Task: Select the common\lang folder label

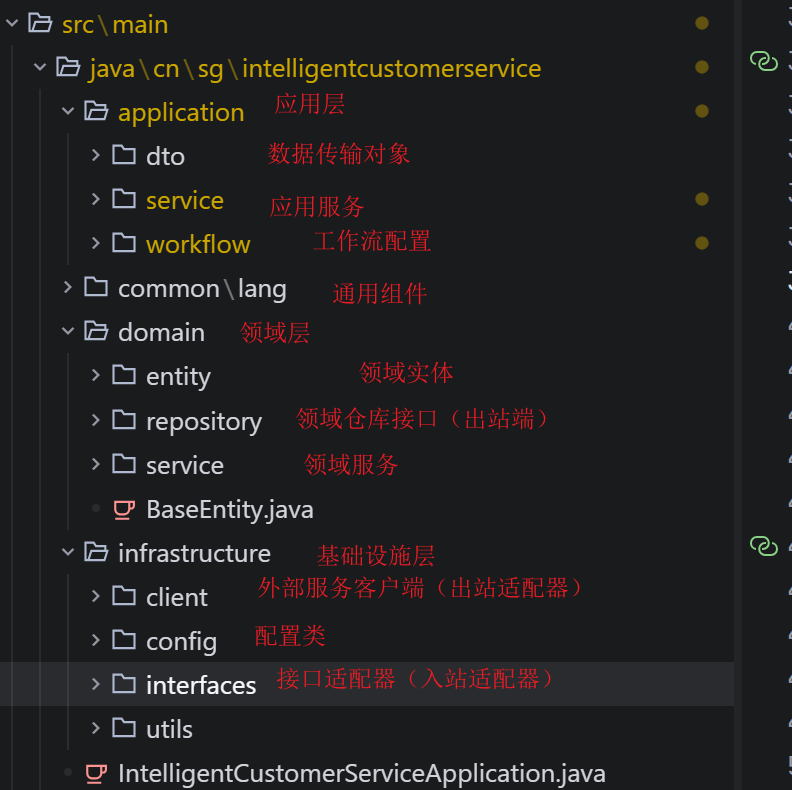Action: (202, 289)
